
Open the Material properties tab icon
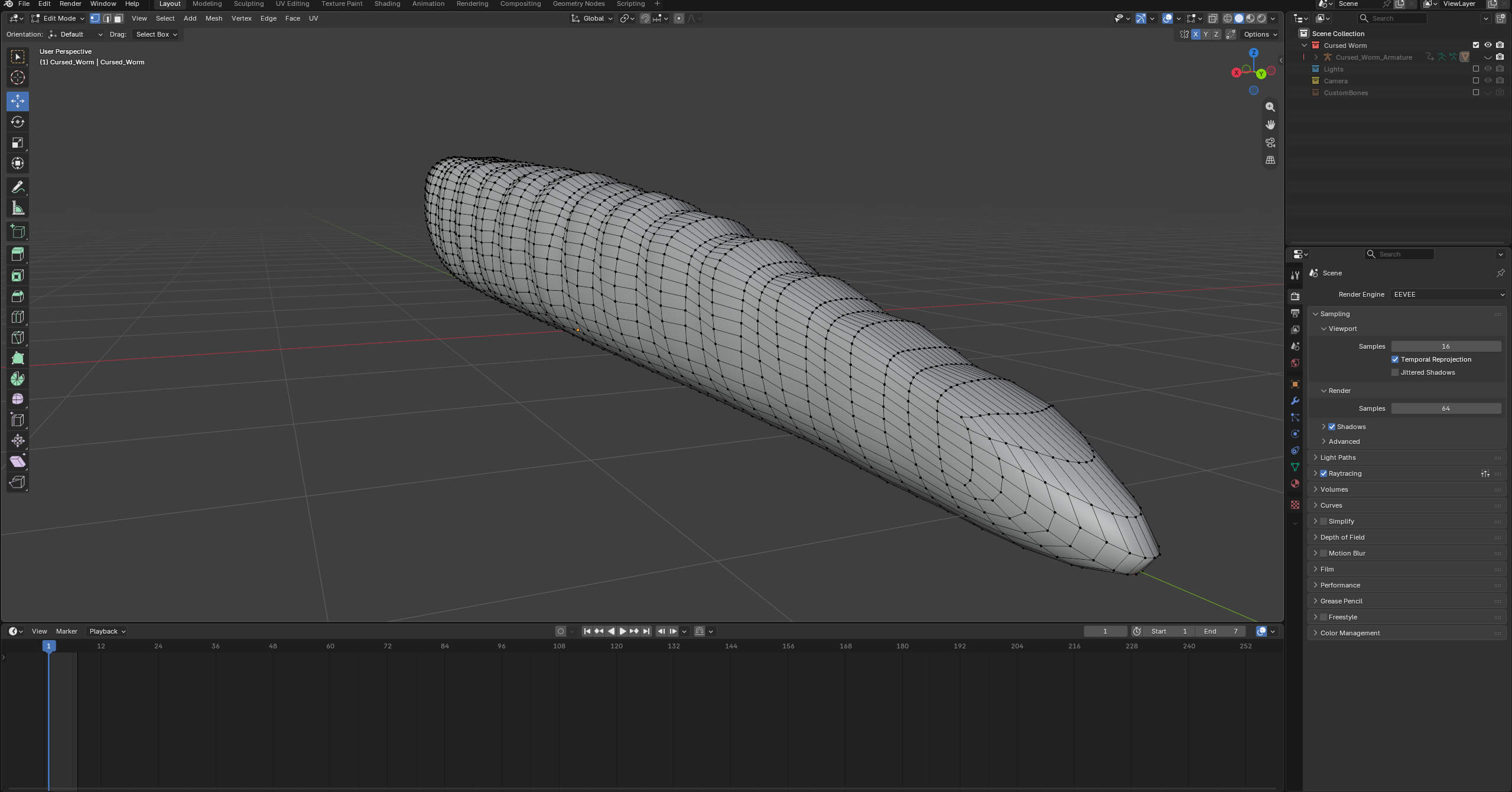click(1295, 483)
